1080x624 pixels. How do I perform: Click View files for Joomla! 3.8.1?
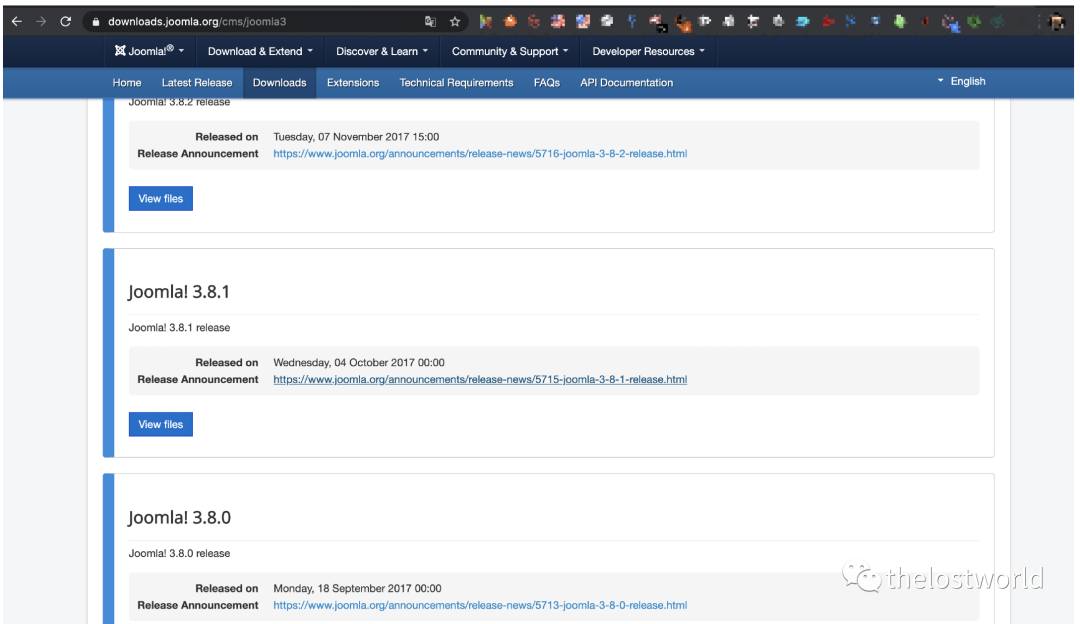(160, 424)
